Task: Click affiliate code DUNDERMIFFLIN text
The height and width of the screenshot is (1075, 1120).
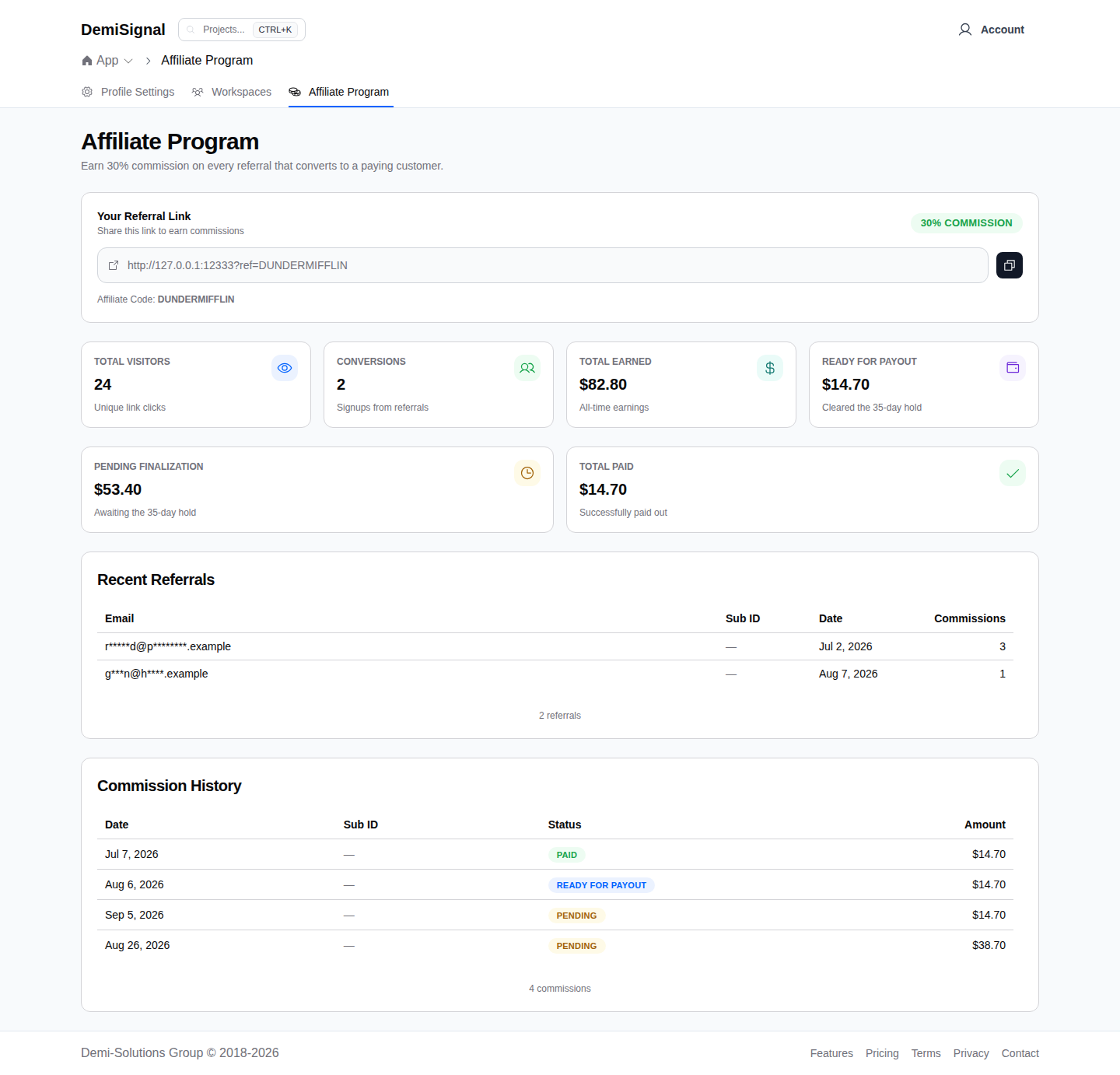Action: (x=196, y=299)
